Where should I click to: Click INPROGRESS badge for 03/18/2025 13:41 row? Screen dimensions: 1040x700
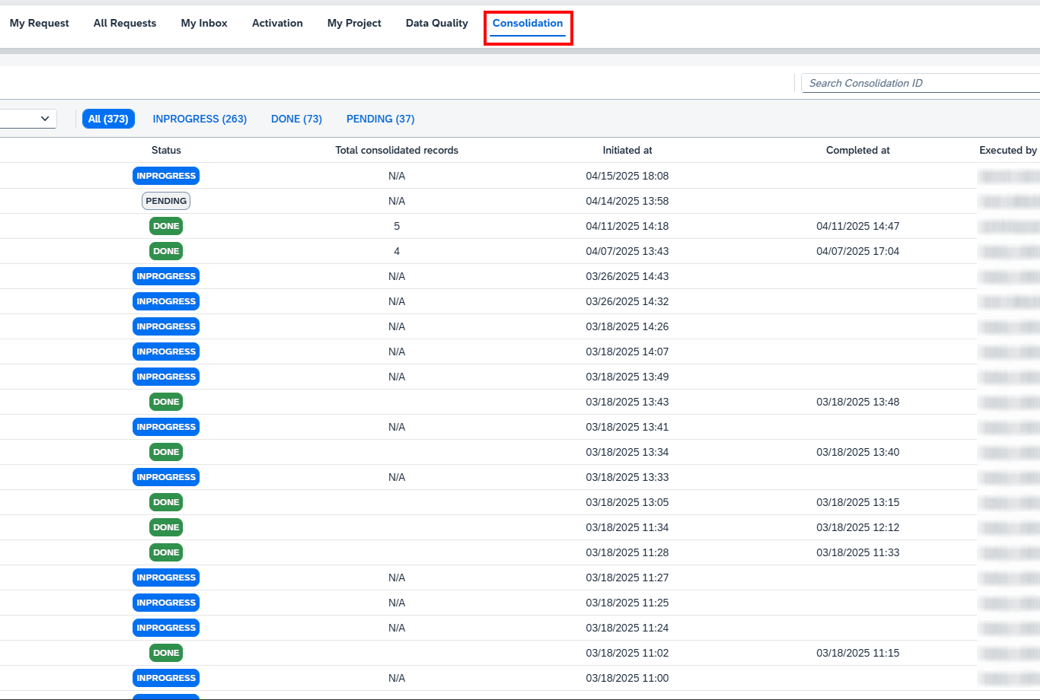(166, 427)
